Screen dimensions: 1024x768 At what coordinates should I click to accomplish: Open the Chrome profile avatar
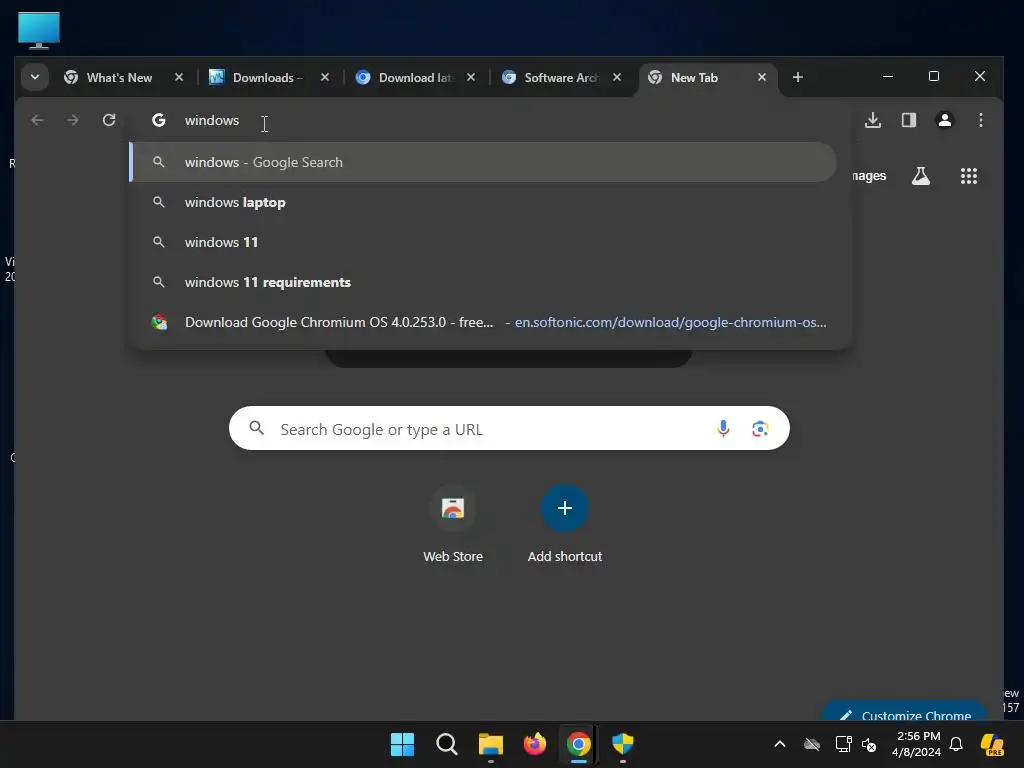click(944, 120)
